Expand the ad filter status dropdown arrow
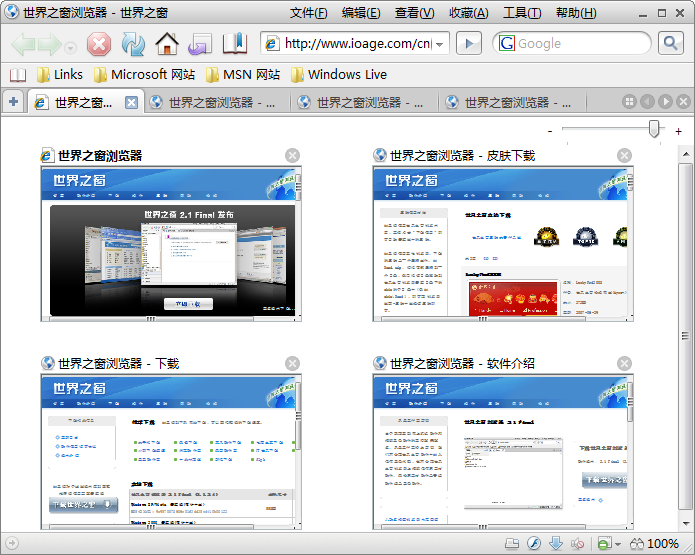Viewport: 695px width, 555px height. point(617,544)
